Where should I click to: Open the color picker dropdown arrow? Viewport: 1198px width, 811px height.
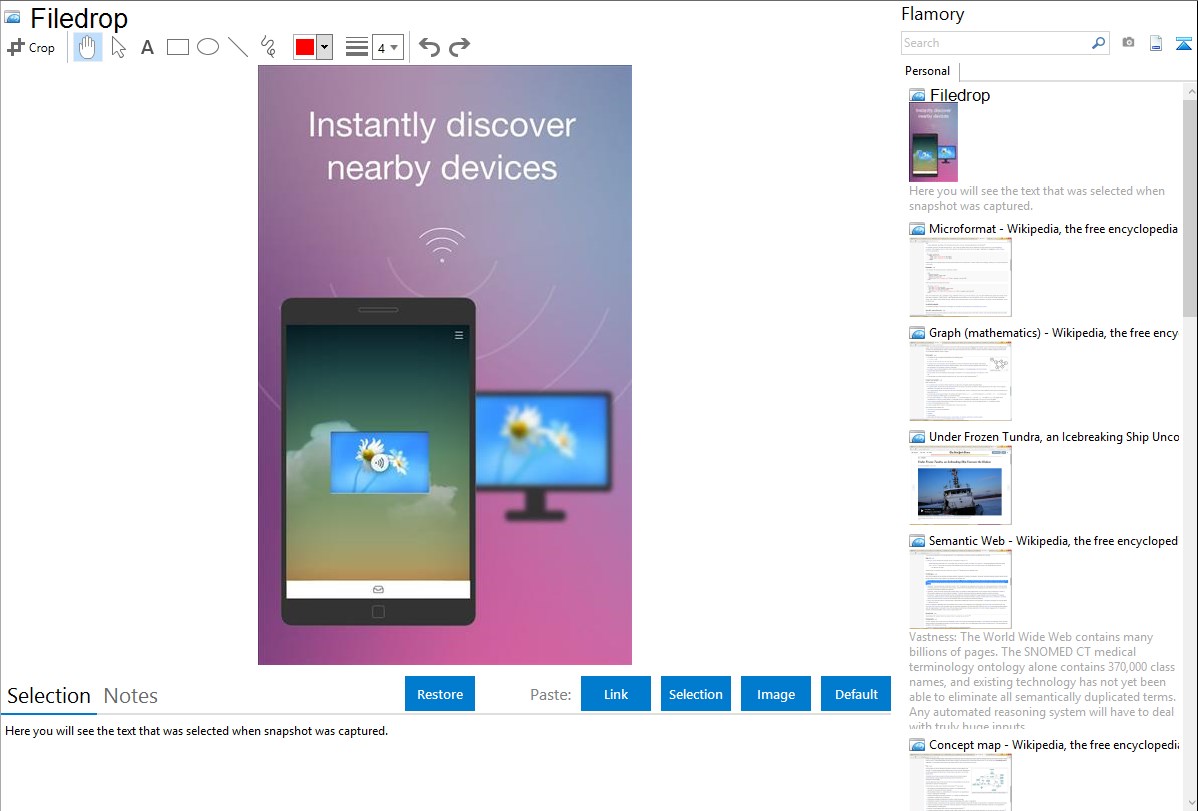325,47
